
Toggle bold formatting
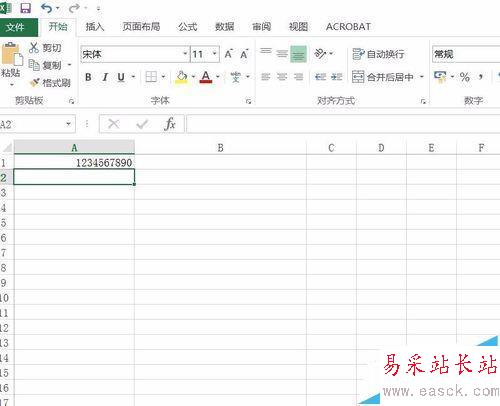pyautogui.click(x=88, y=77)
